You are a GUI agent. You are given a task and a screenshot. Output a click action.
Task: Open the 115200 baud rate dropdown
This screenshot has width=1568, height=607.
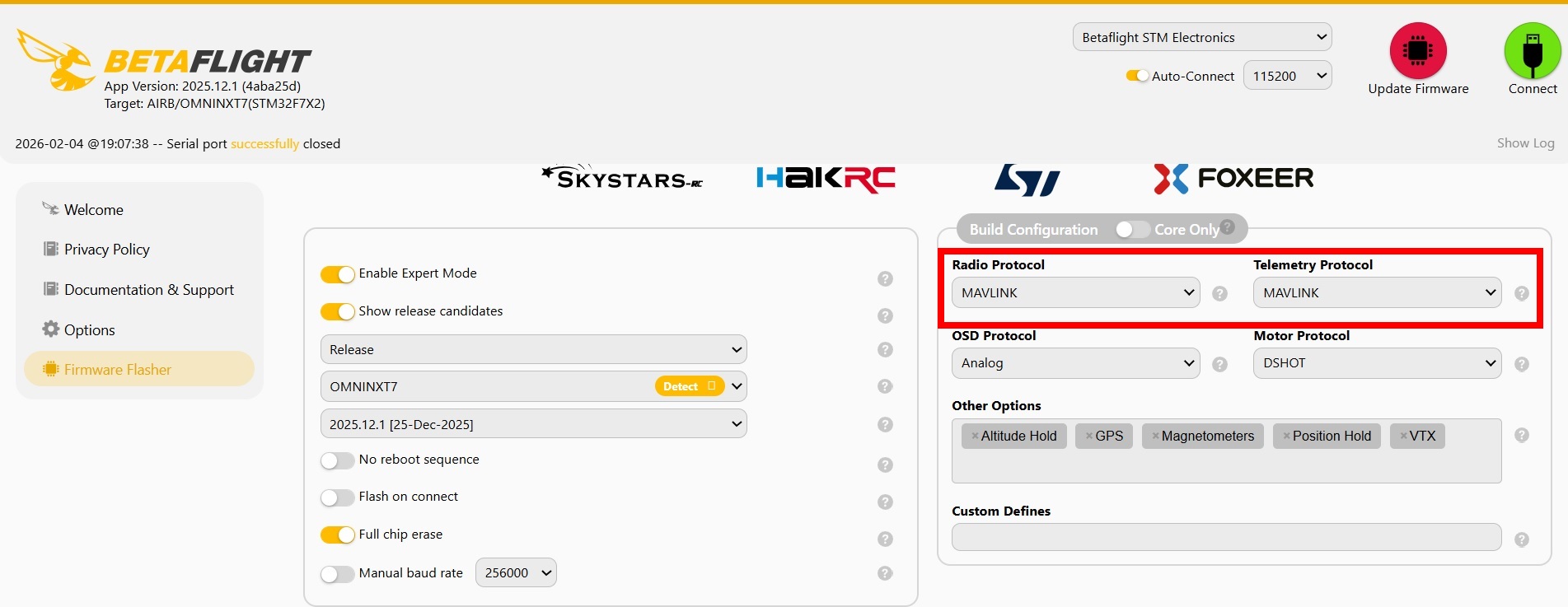(x=1287, y=76)
